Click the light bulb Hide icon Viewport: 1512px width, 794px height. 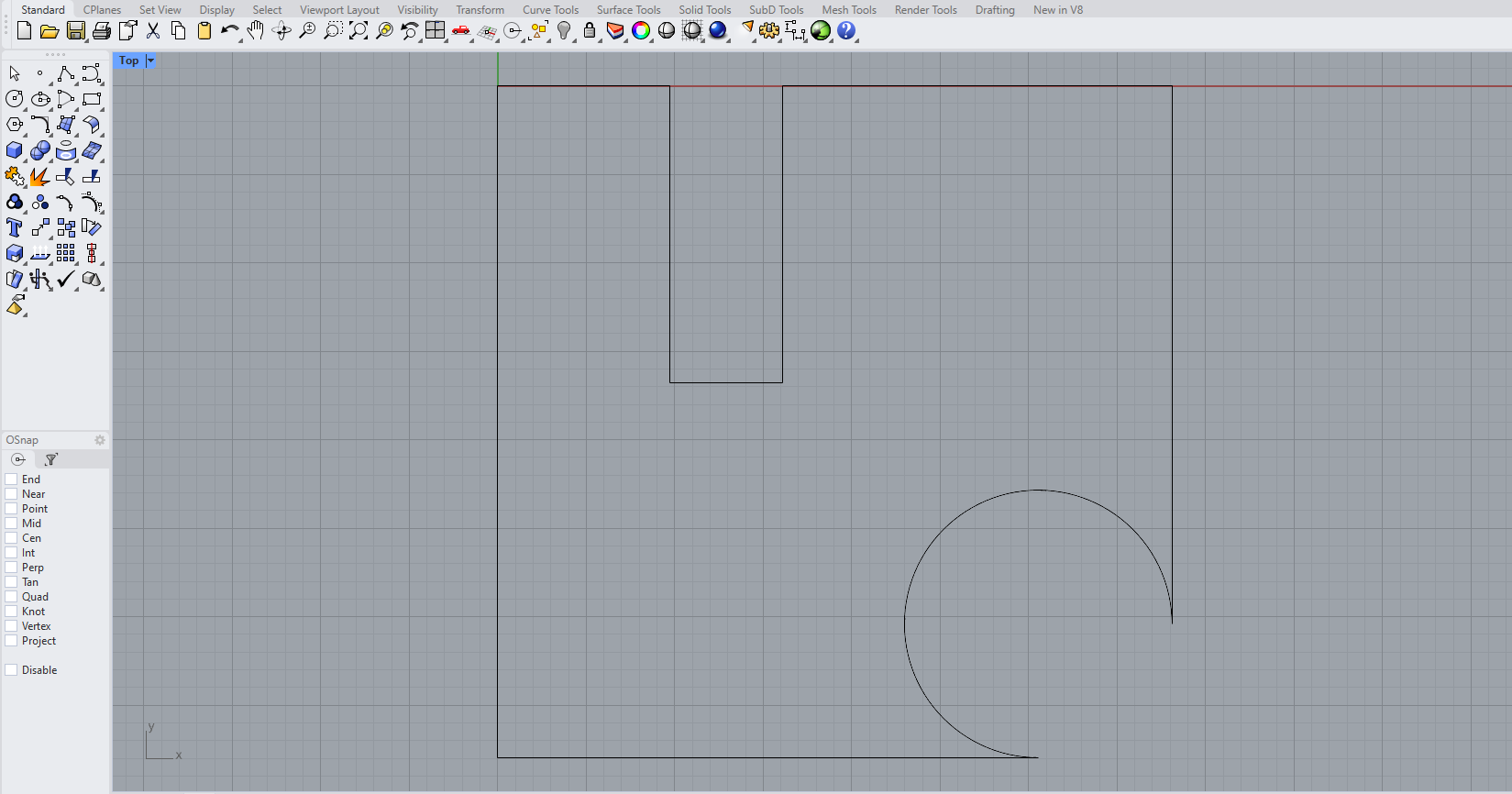(x=564, y=31)
